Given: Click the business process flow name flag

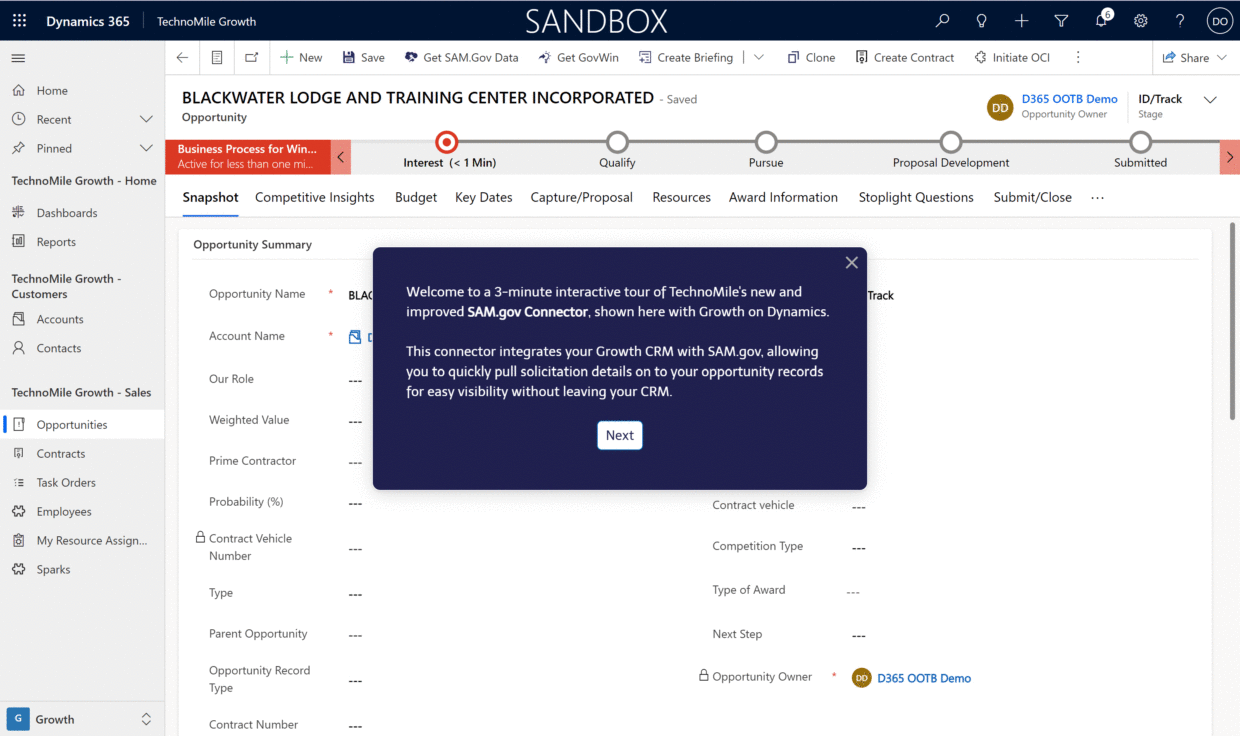Looking at the screenshot, I should tap(248, 156).
